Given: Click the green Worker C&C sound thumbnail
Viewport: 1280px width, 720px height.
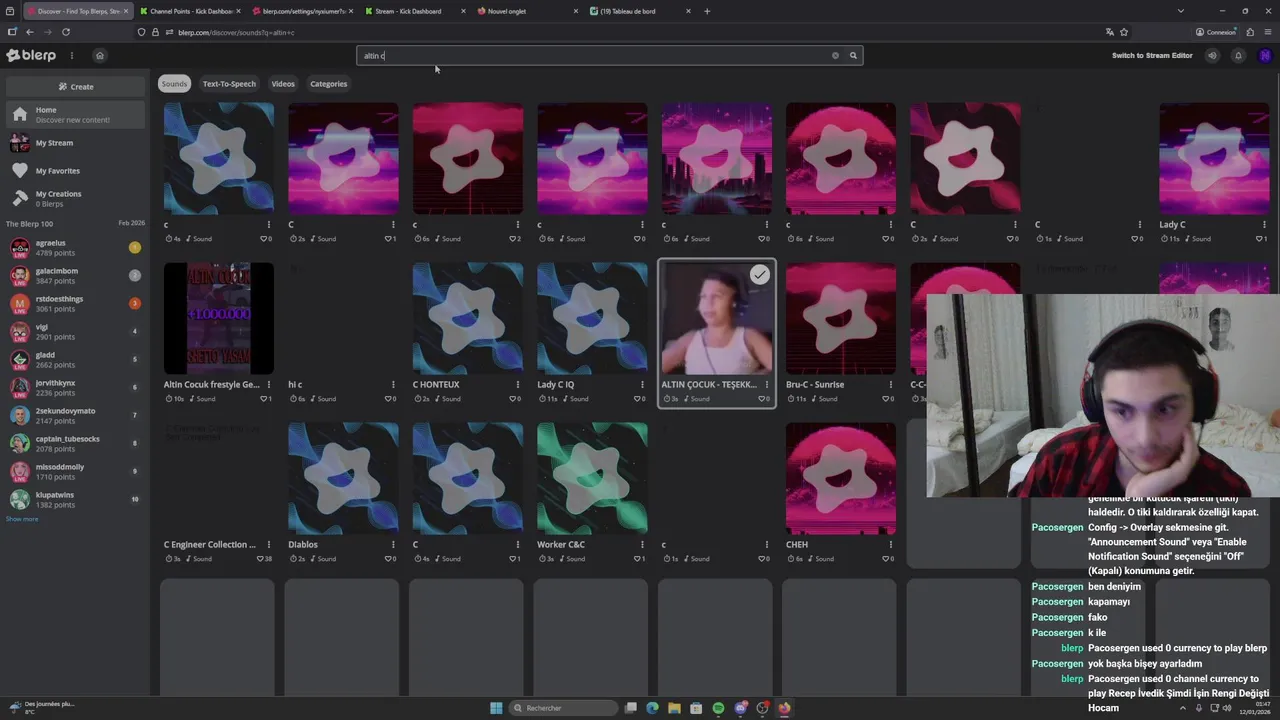Looking at the screenshot, I should (x=592, y=478).
